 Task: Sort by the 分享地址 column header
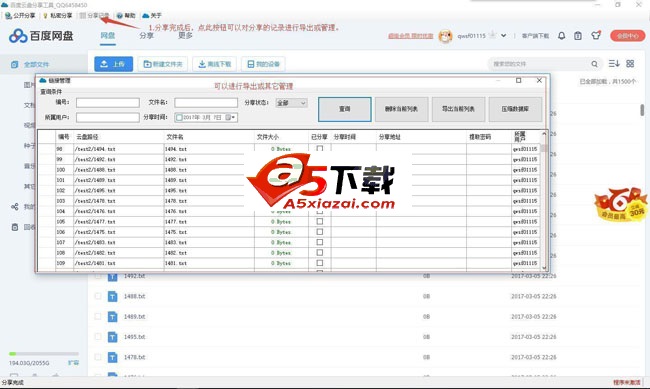(421, 137)
